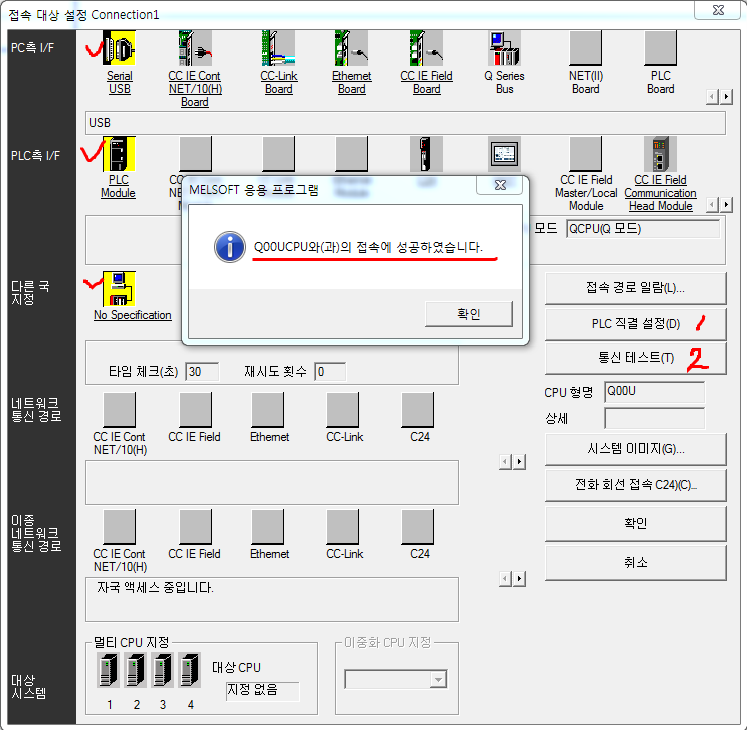Cancel with the 취소 button

pyautogui.click(x=636, y=563)
